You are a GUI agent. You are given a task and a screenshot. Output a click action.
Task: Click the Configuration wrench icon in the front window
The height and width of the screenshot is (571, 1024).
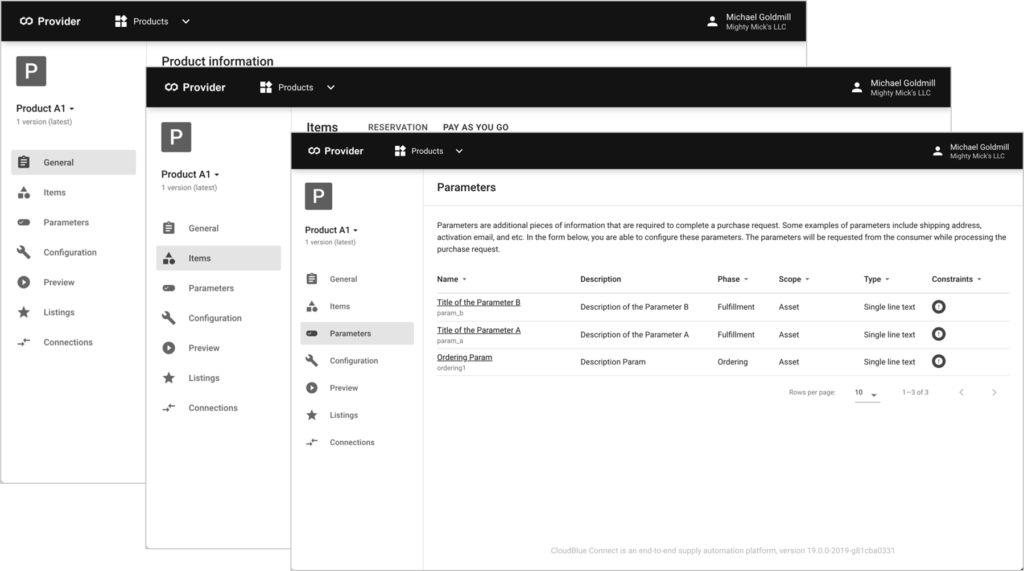pos(312,361)
